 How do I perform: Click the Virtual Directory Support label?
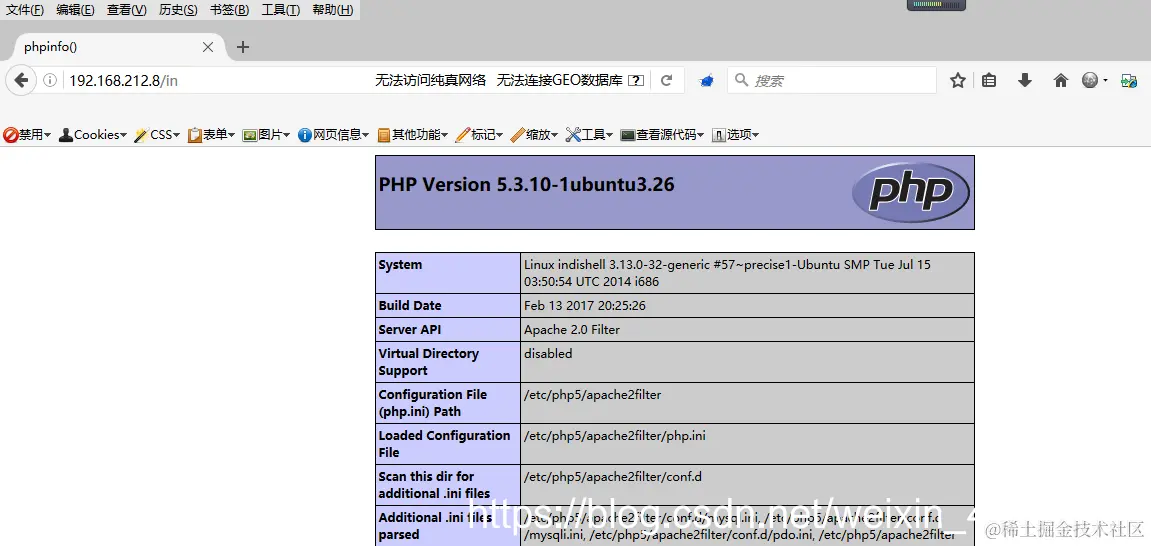click(429, 363)
